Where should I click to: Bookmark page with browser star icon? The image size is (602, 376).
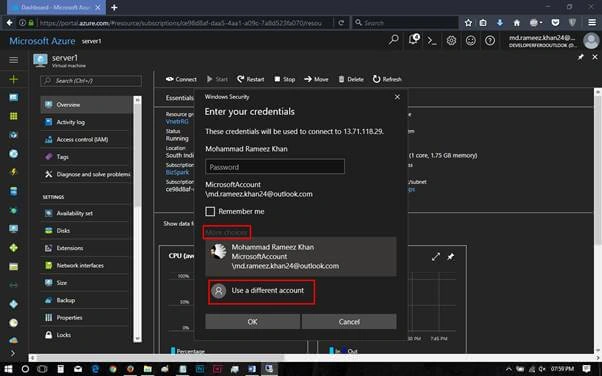click(468, 23)
